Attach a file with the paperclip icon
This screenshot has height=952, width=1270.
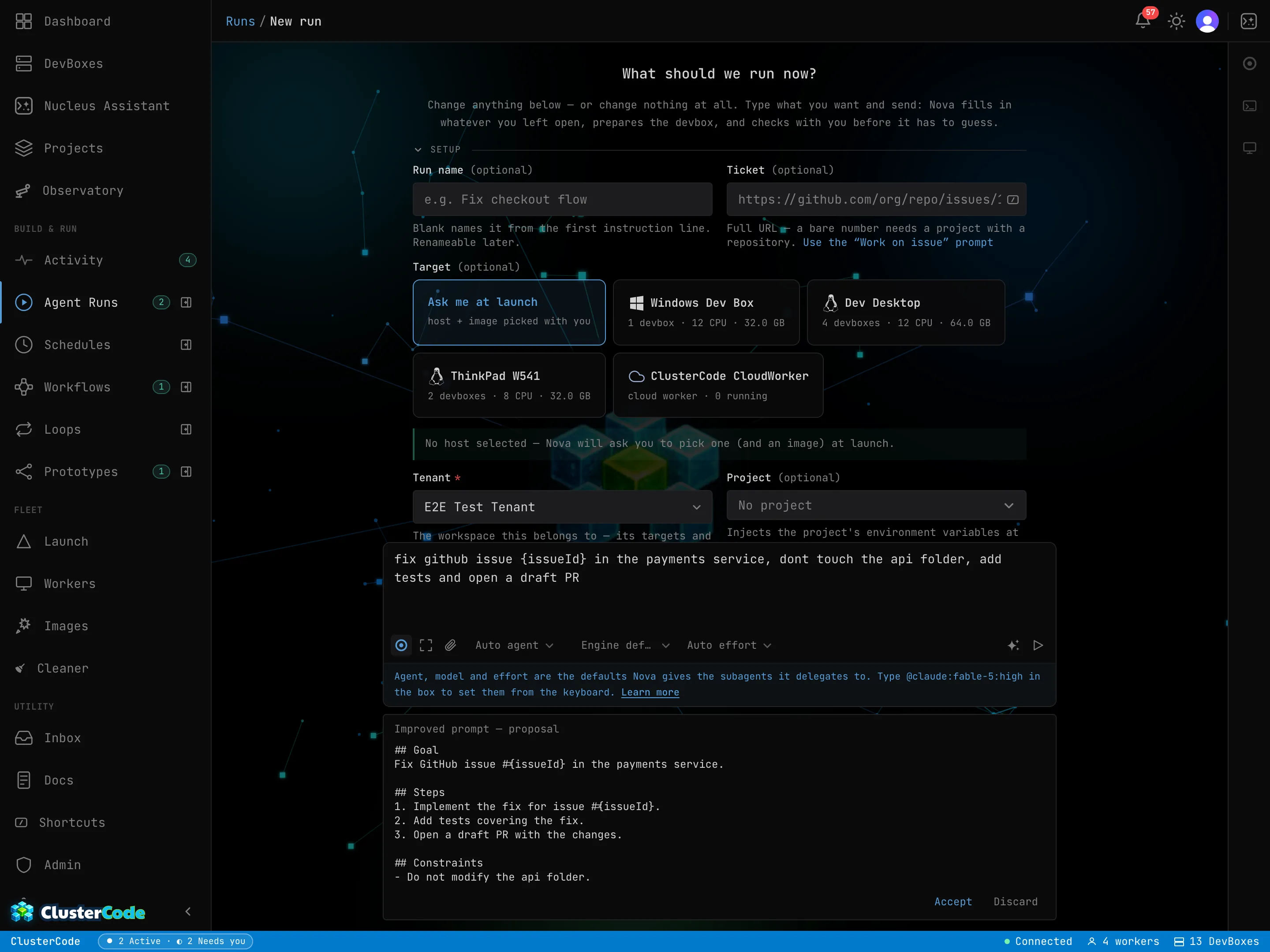451,645
